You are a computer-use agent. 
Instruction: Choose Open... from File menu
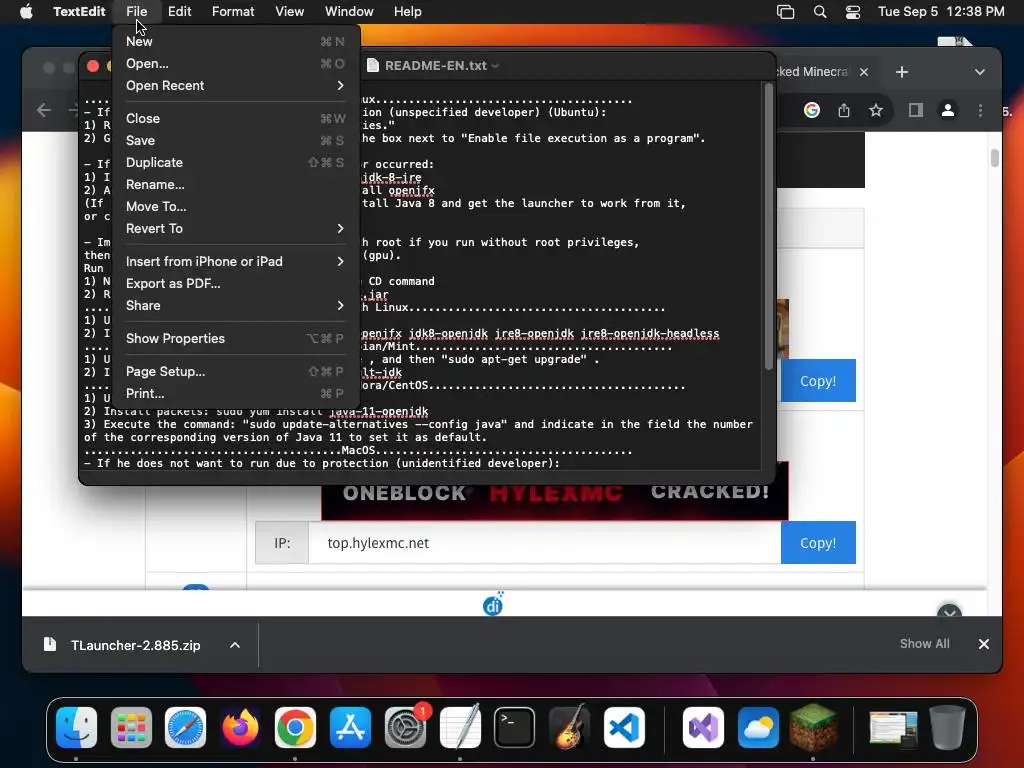point(235,63)
